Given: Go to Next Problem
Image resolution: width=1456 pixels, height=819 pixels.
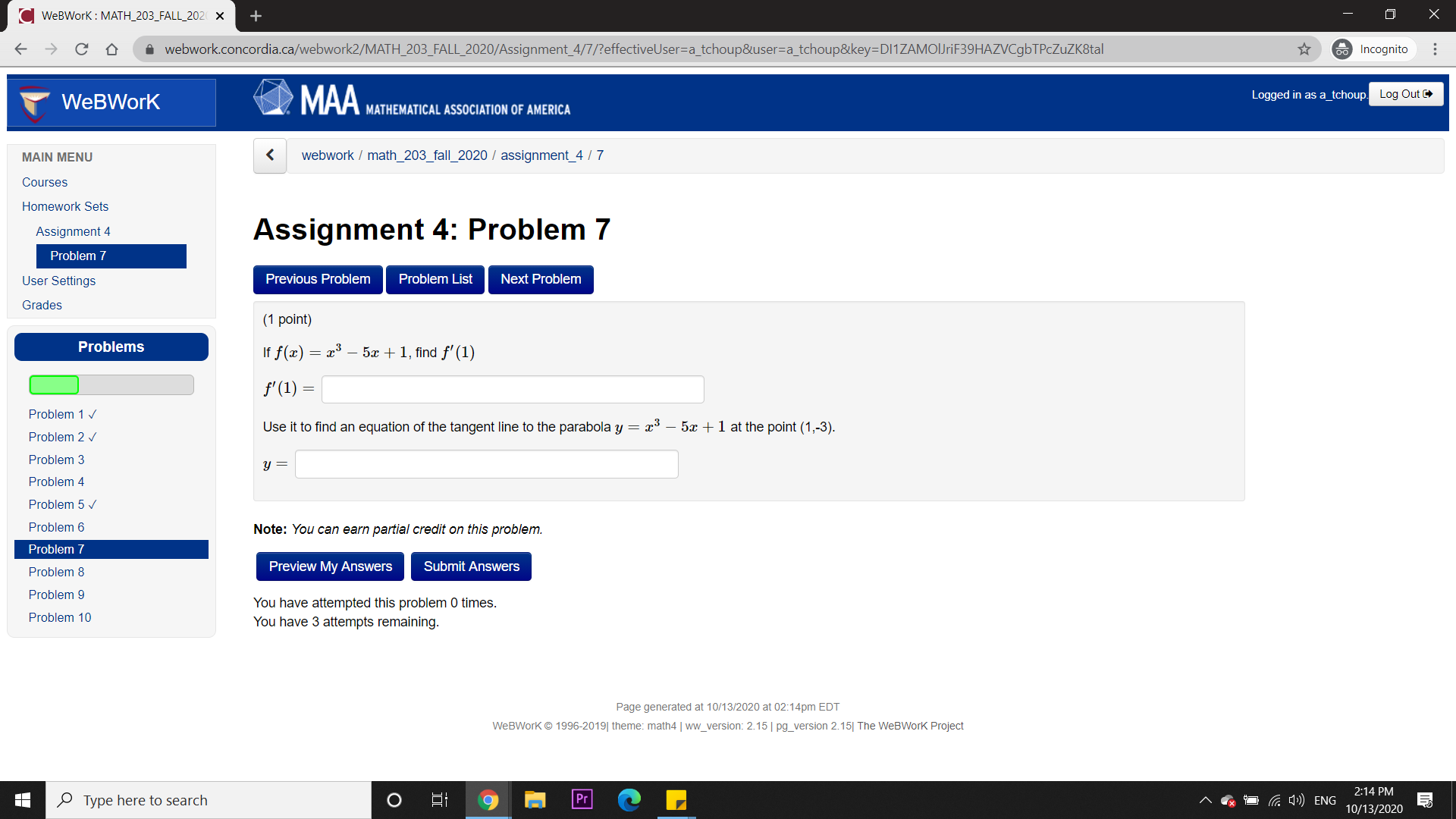Looking at the screenshot, I should tap(541, 279).
